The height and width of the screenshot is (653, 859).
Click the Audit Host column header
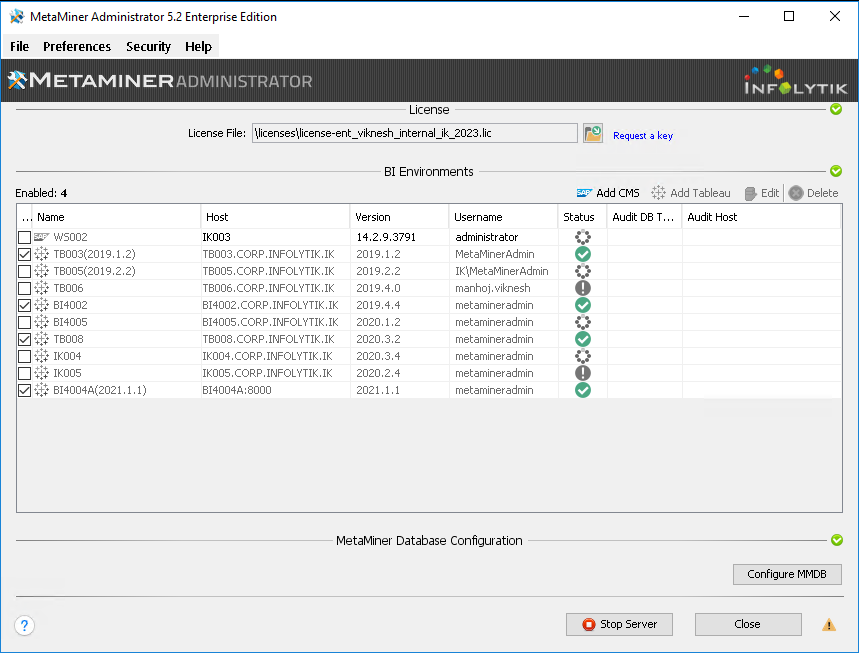pos(761,217)
